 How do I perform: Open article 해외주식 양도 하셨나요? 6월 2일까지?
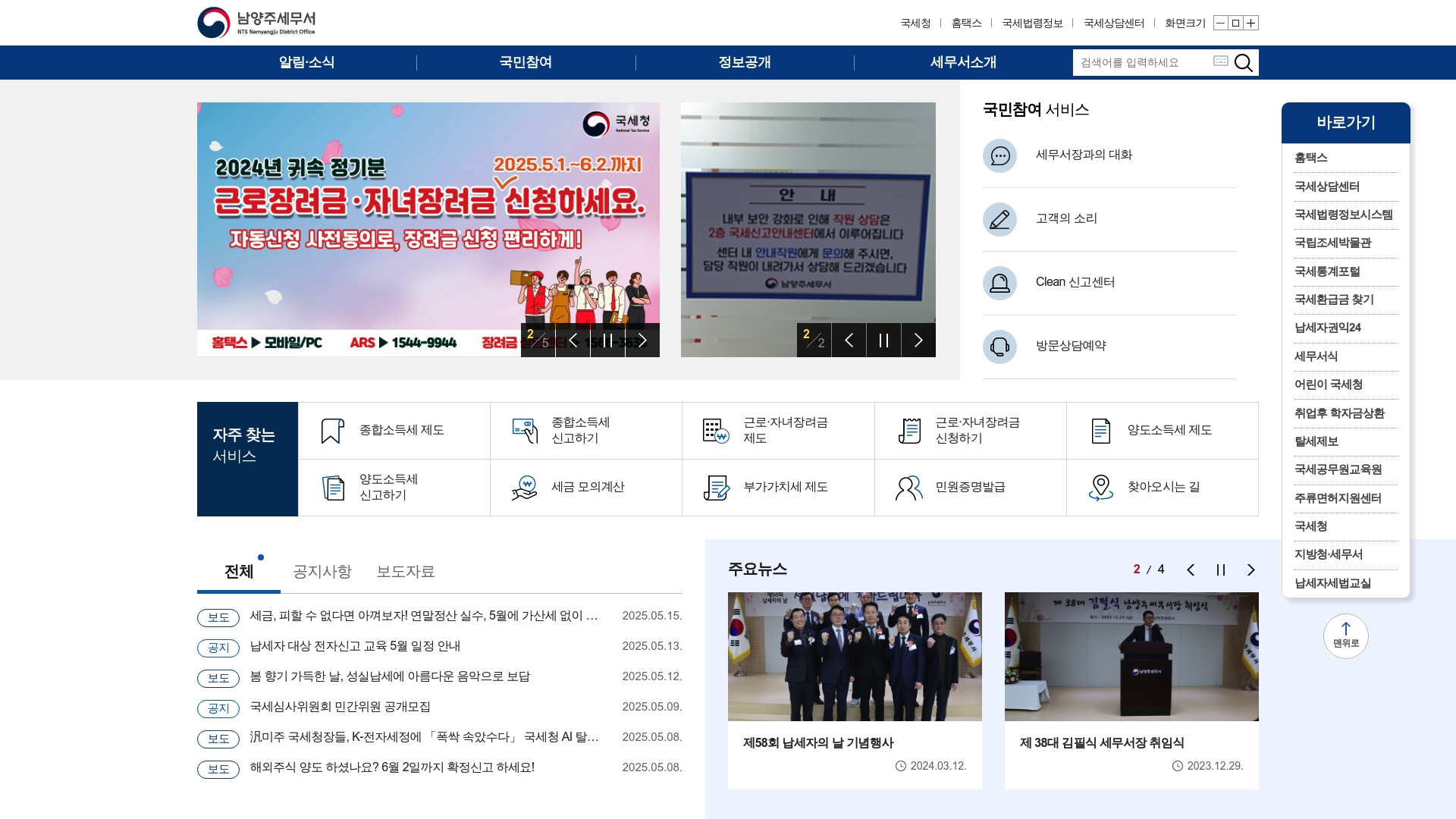(392, 767)
